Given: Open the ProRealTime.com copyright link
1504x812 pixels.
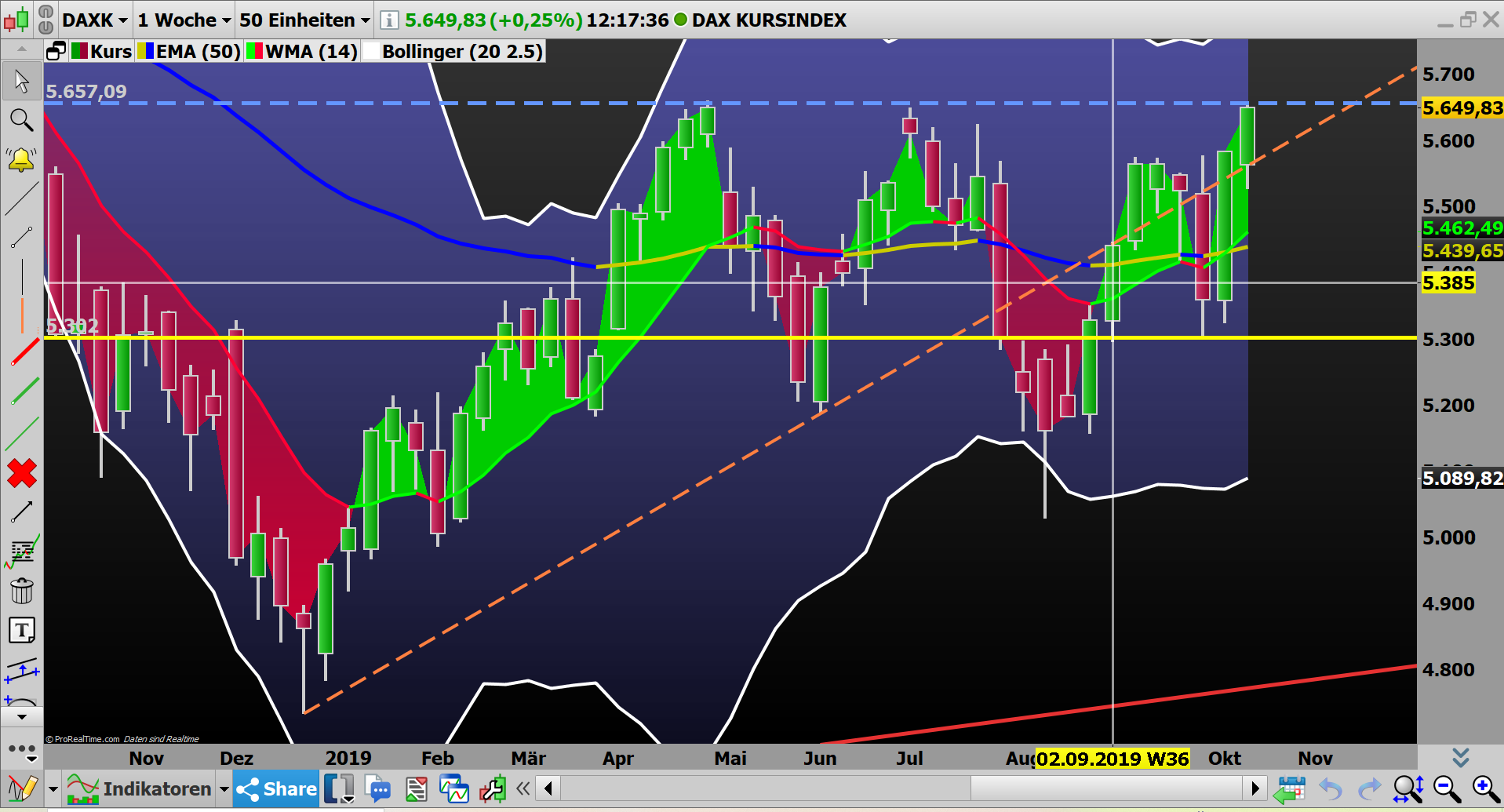Looking at the screenshot, I should [82, 738].
